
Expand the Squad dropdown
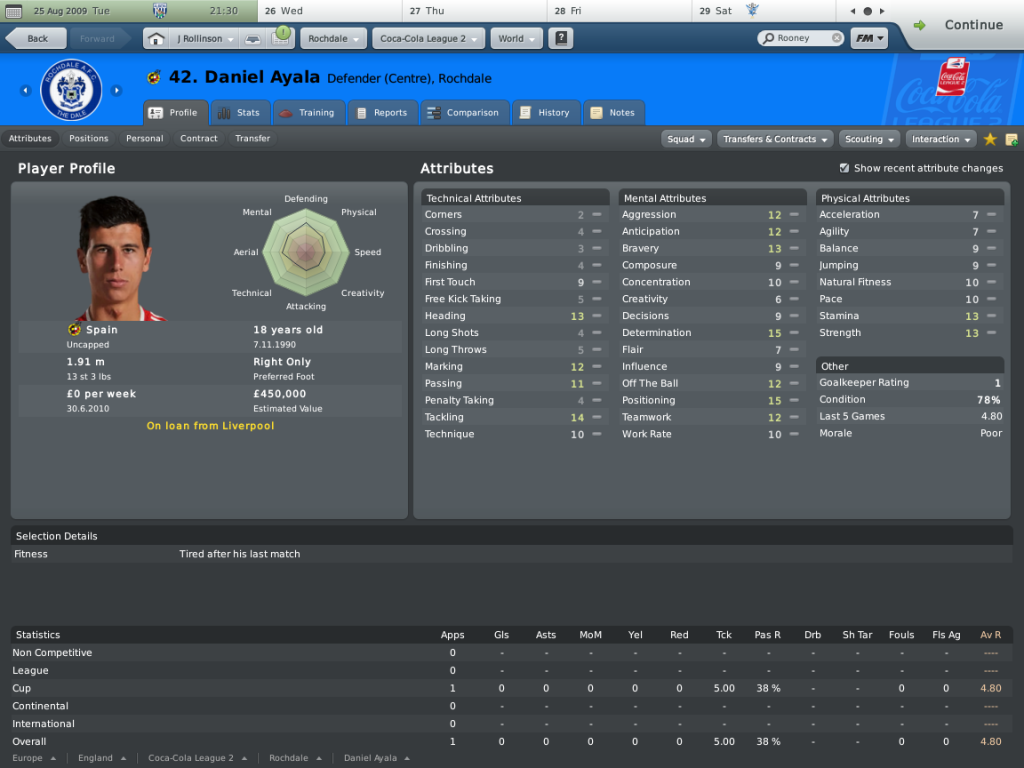tap(686, 139)
